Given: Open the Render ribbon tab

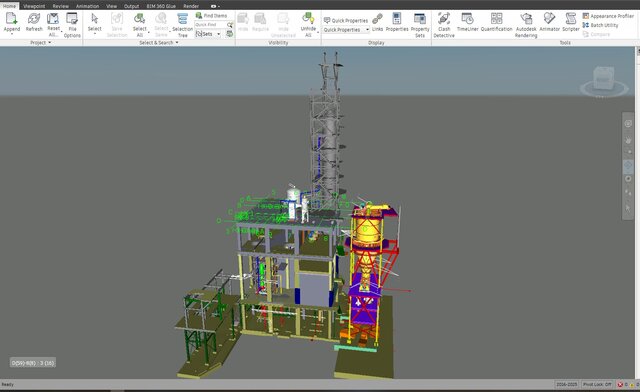Looking at the screenshot, I should pyautogui.click(x=191, y=6).
